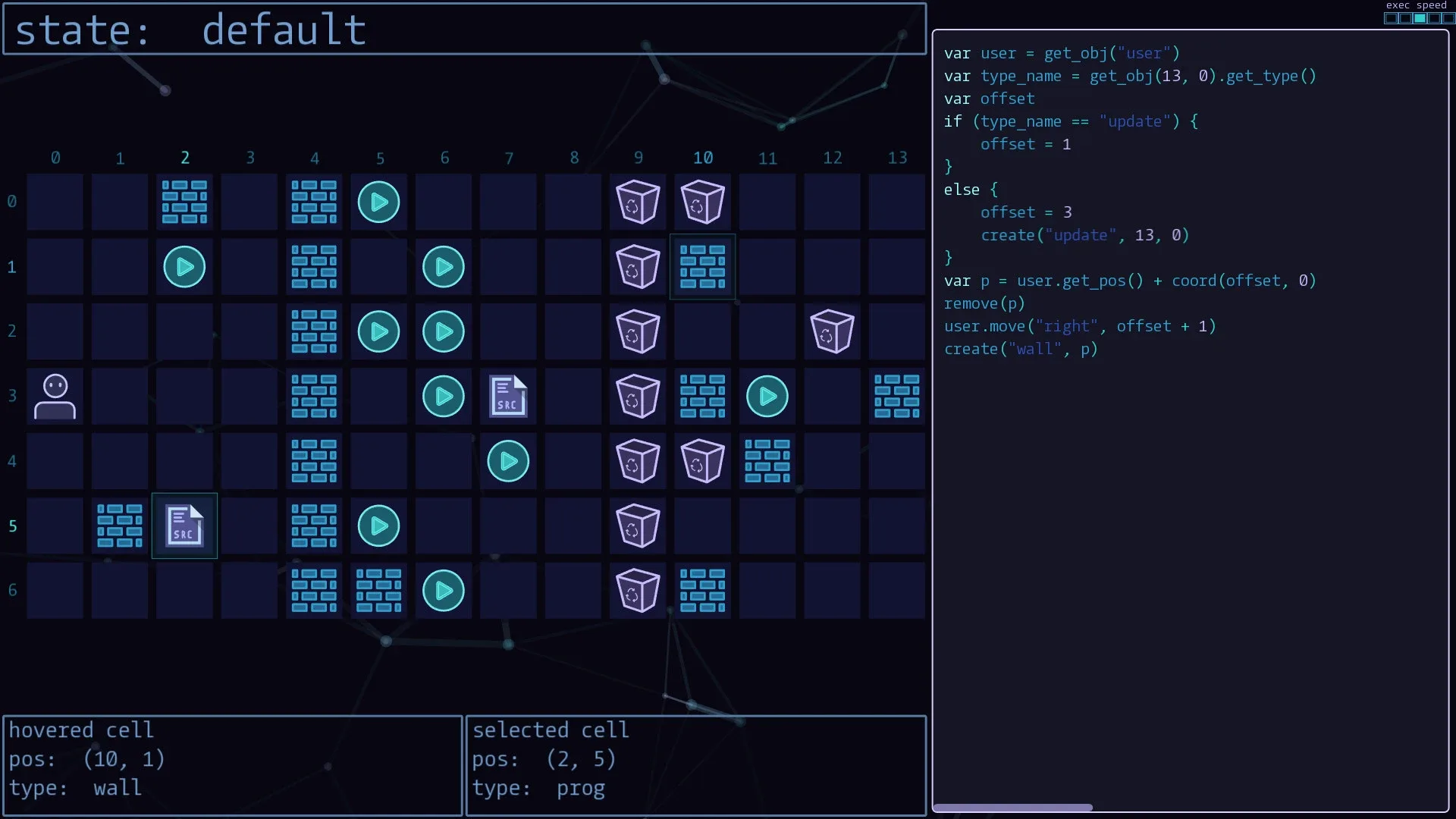Set exec speed to the fourth box

point(1434,18)
